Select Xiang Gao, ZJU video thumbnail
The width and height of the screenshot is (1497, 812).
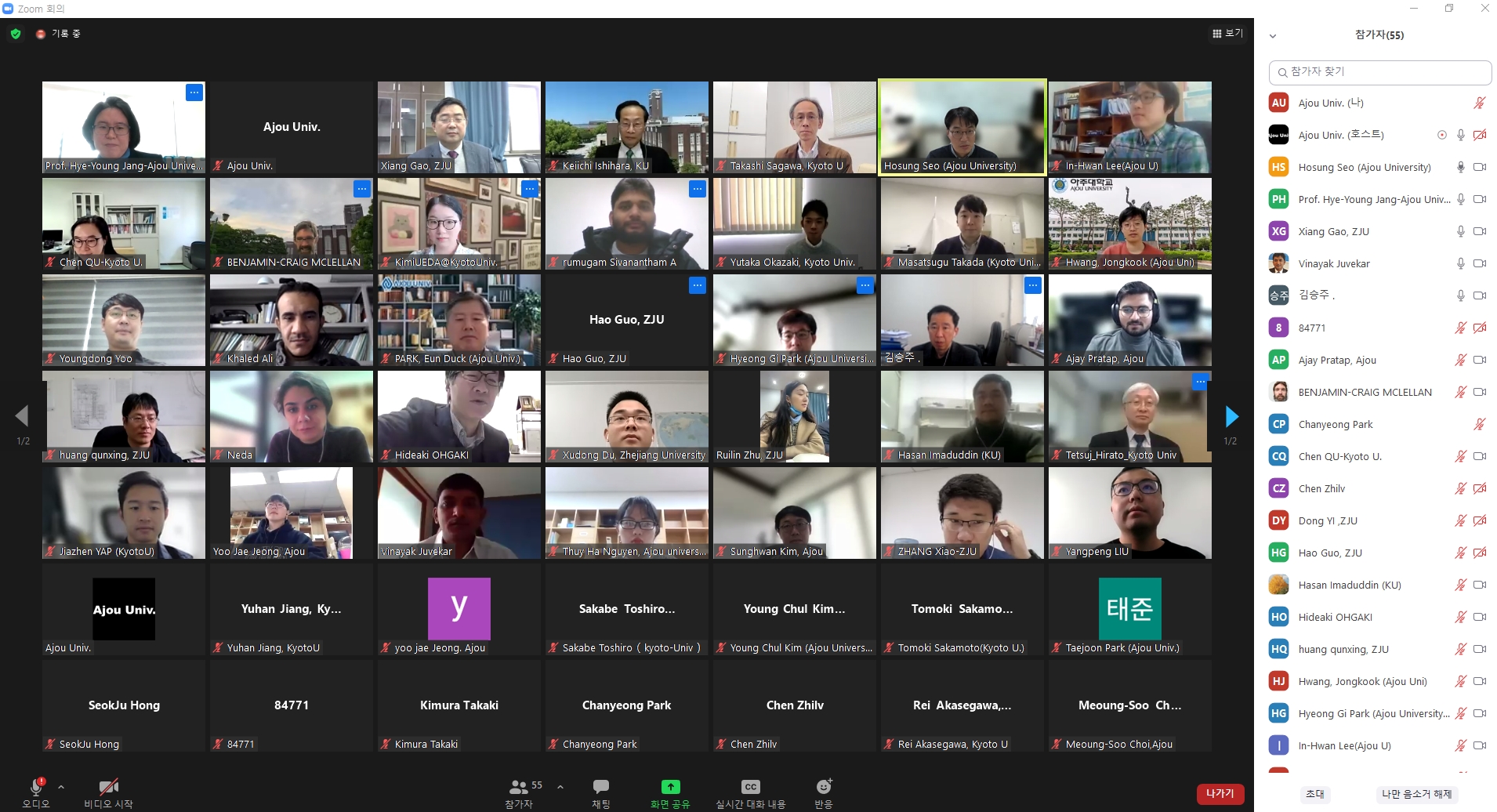coord(459,127)
